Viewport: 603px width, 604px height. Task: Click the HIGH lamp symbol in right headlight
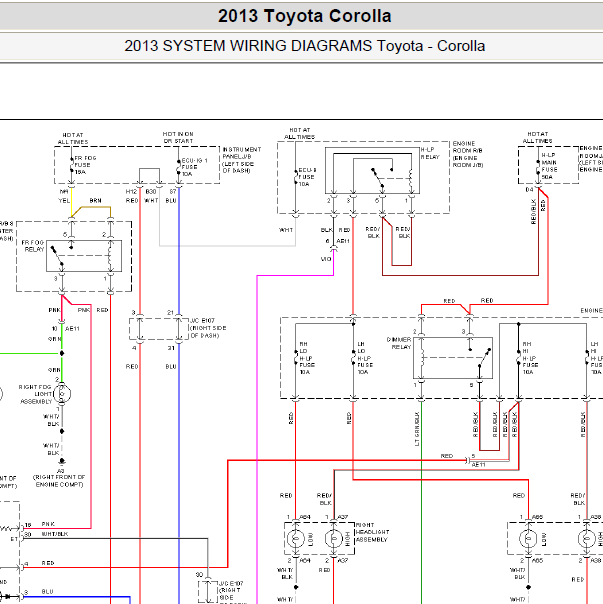tap(334, 538)
